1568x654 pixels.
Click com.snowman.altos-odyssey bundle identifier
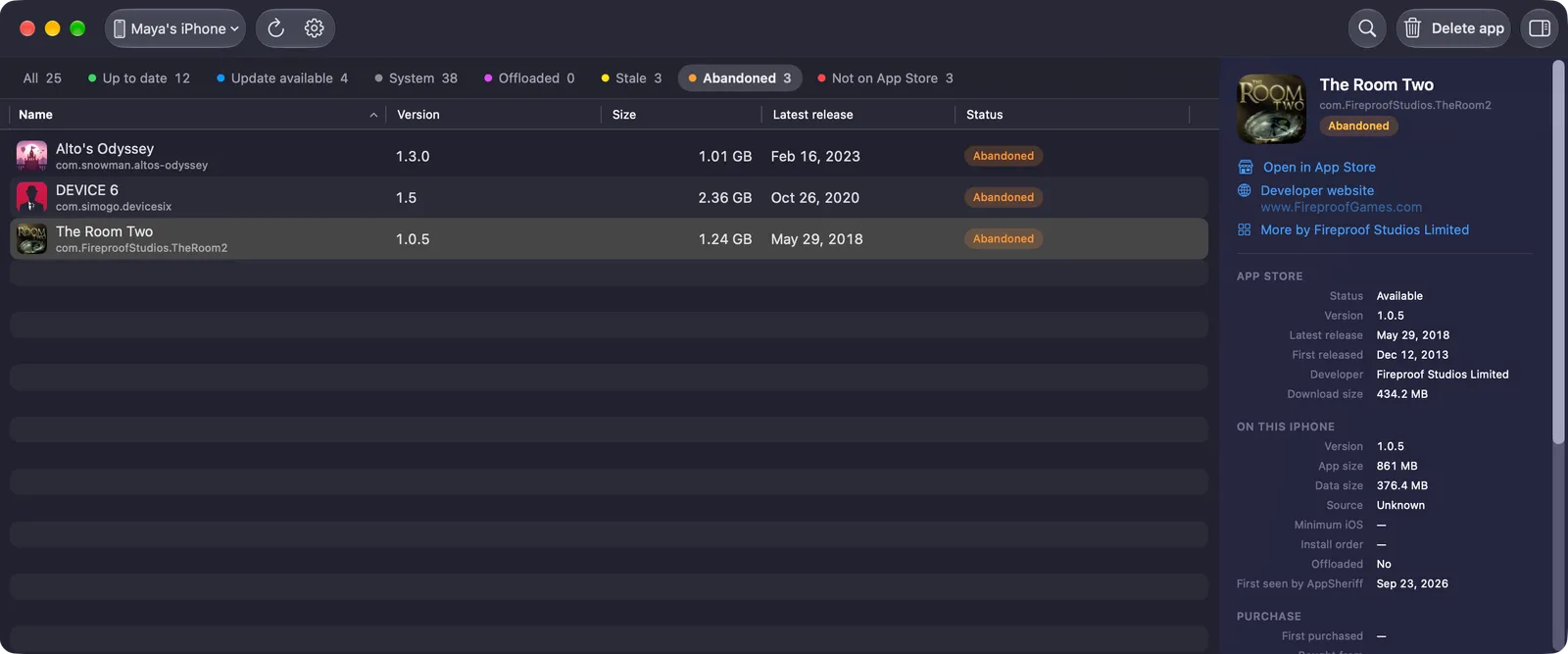click(x=131, y=166)
